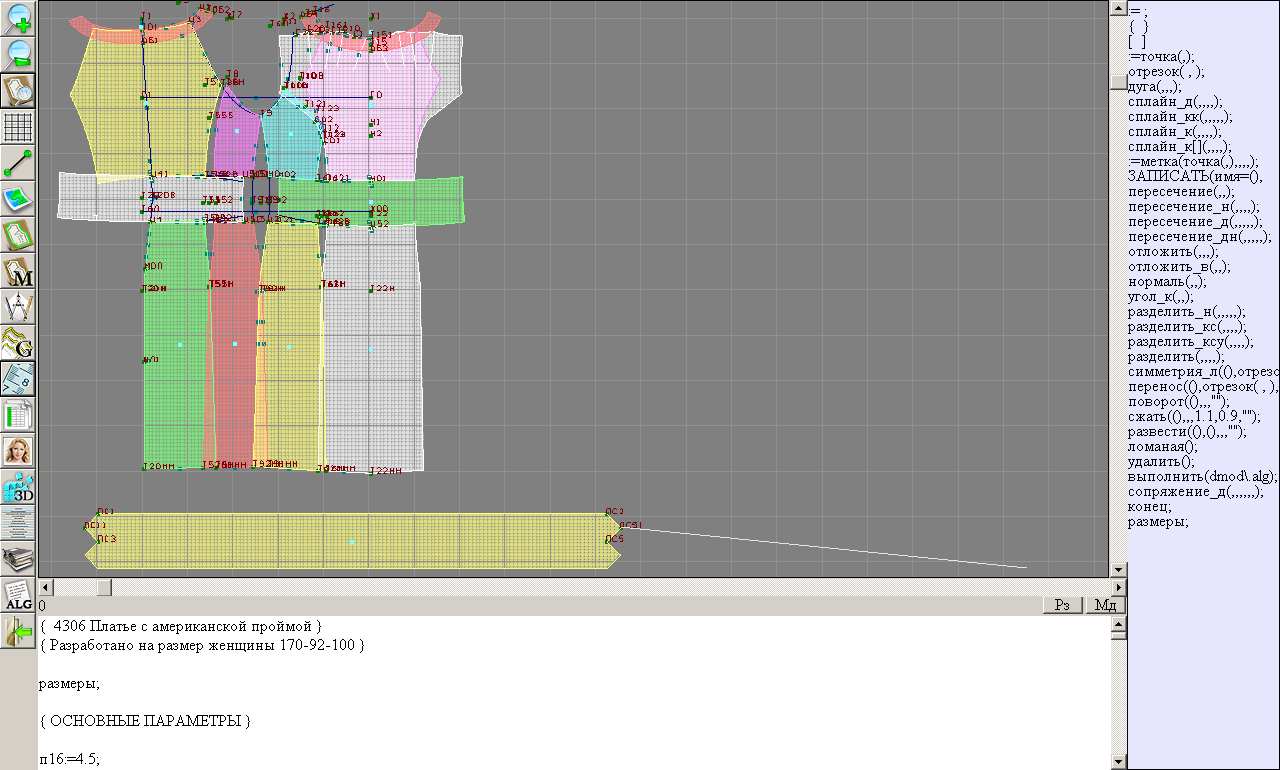Open the pattern with M icon
The width and height of the screenshot is (1280, 770).
pos(19,272)
